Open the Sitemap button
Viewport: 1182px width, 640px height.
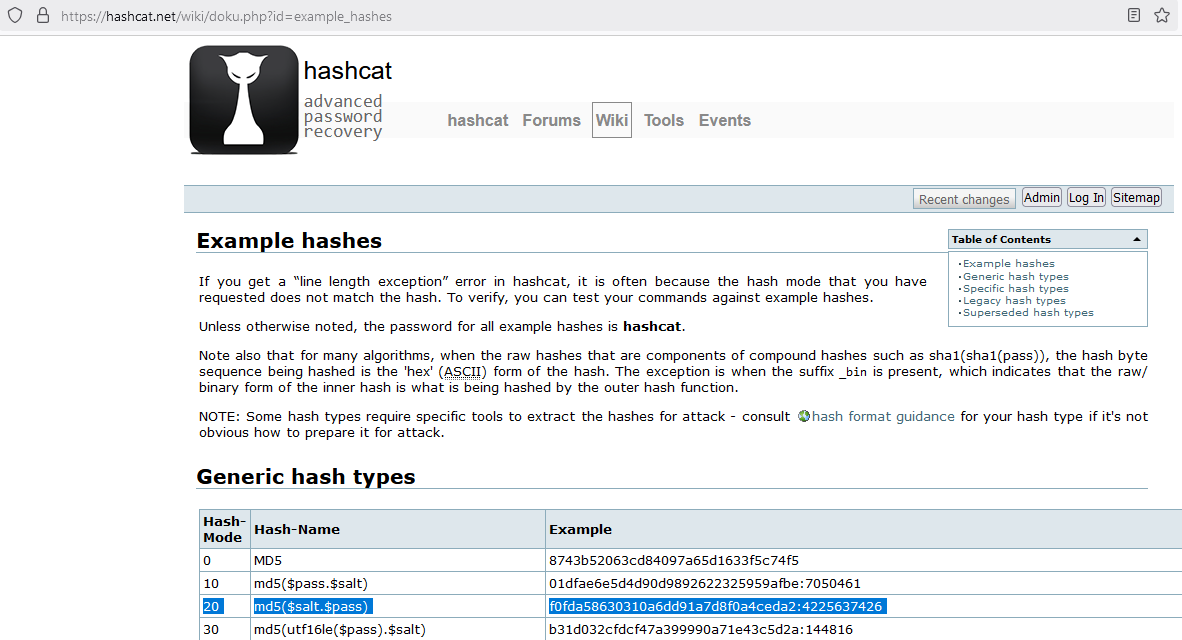1136,198
